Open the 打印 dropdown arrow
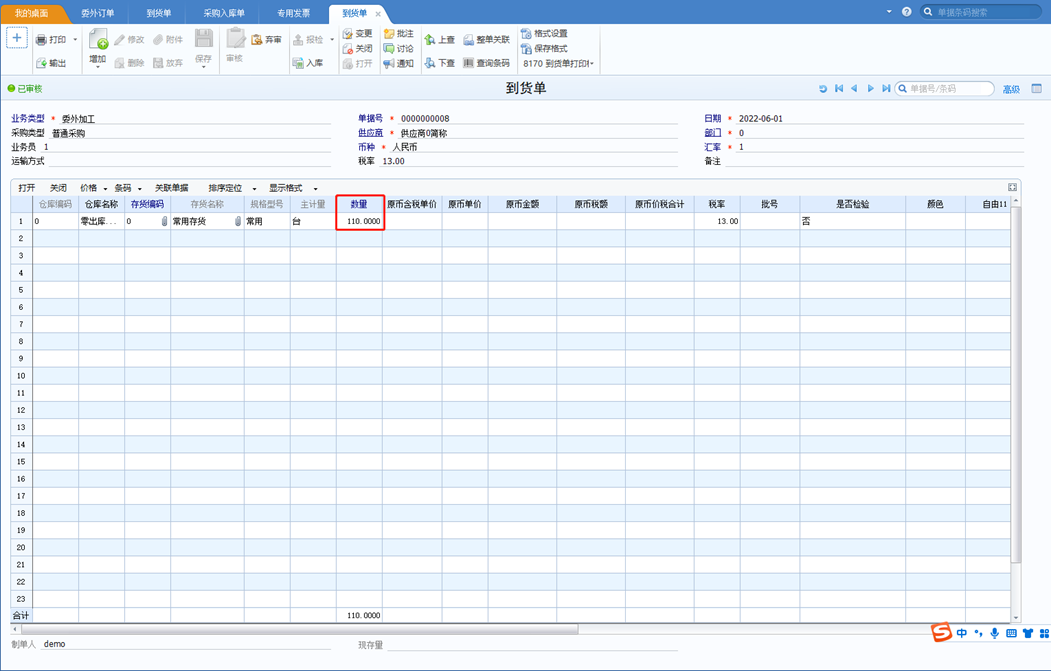Viewport: 1051px width, 671px height. click(75, 40)
